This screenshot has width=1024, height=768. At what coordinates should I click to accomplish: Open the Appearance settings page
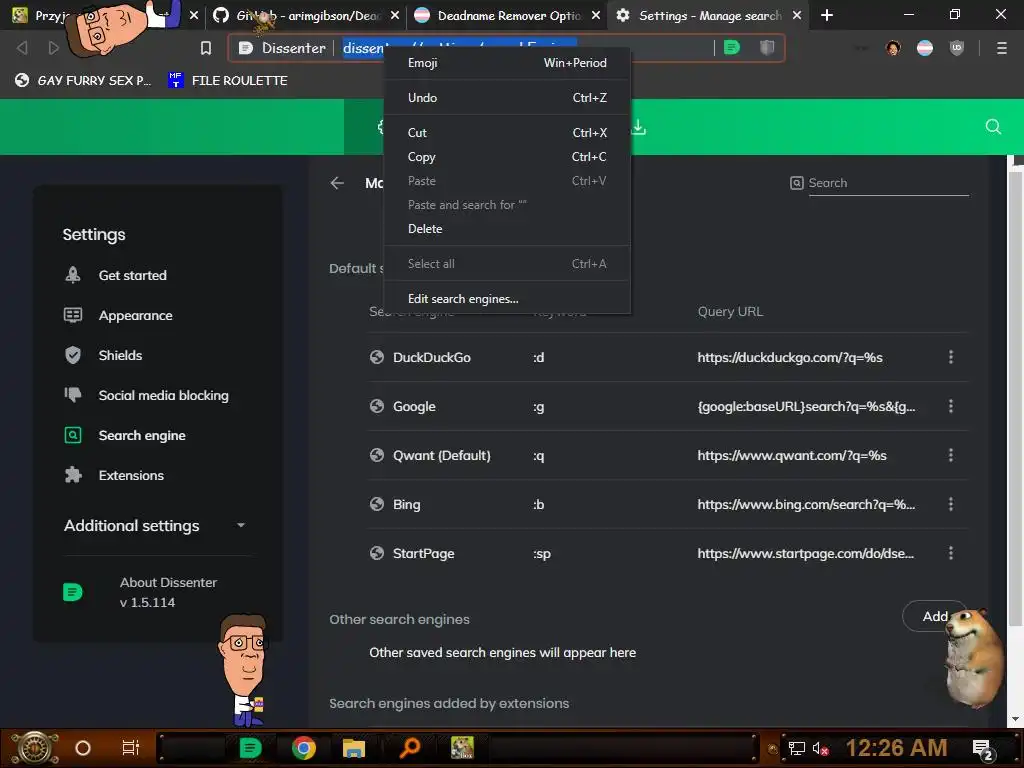pyautogui.click(x=135, y=315)
